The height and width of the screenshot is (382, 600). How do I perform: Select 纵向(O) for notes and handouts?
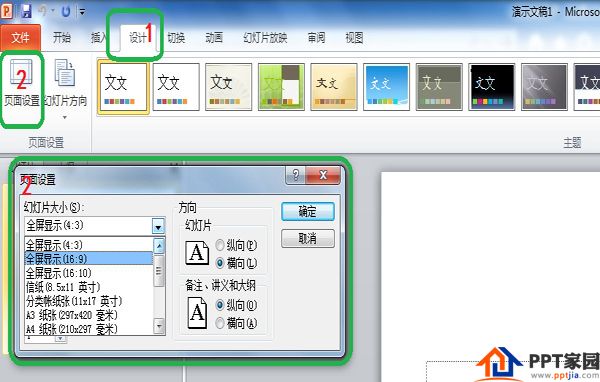pyautogui.click(x=236, y=305)
